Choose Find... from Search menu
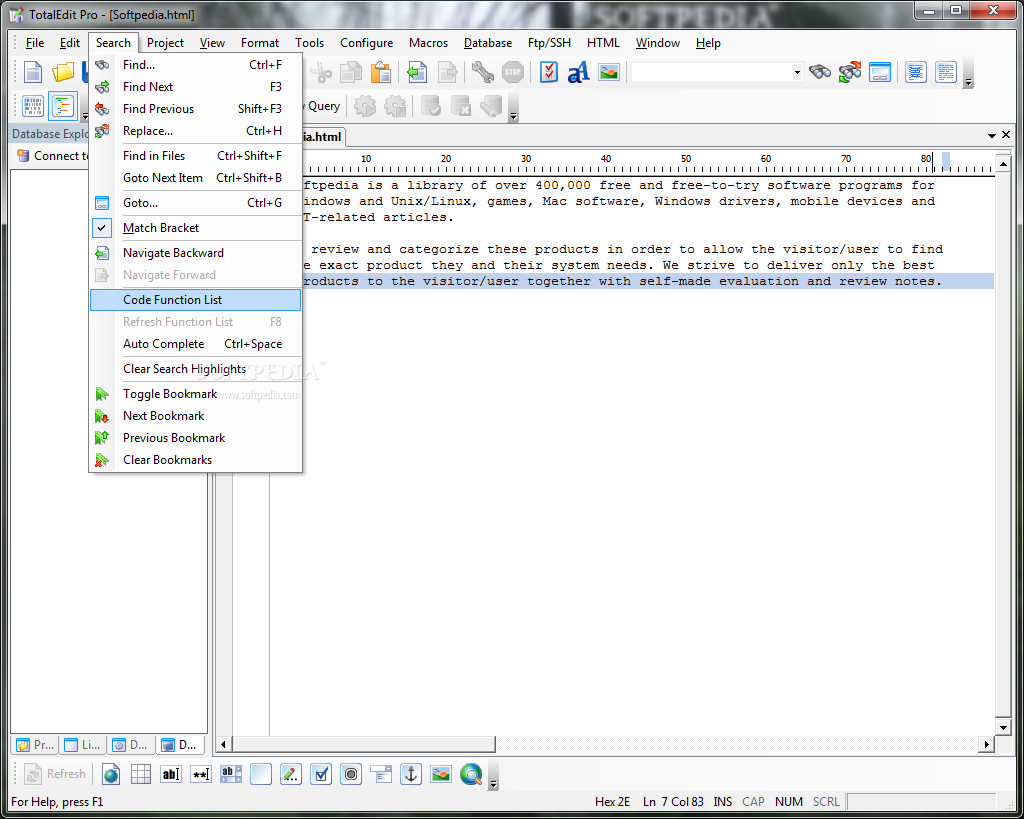The height and width of the screenshot is (819, 1024). pyautogui.click(x=195, y=65)
